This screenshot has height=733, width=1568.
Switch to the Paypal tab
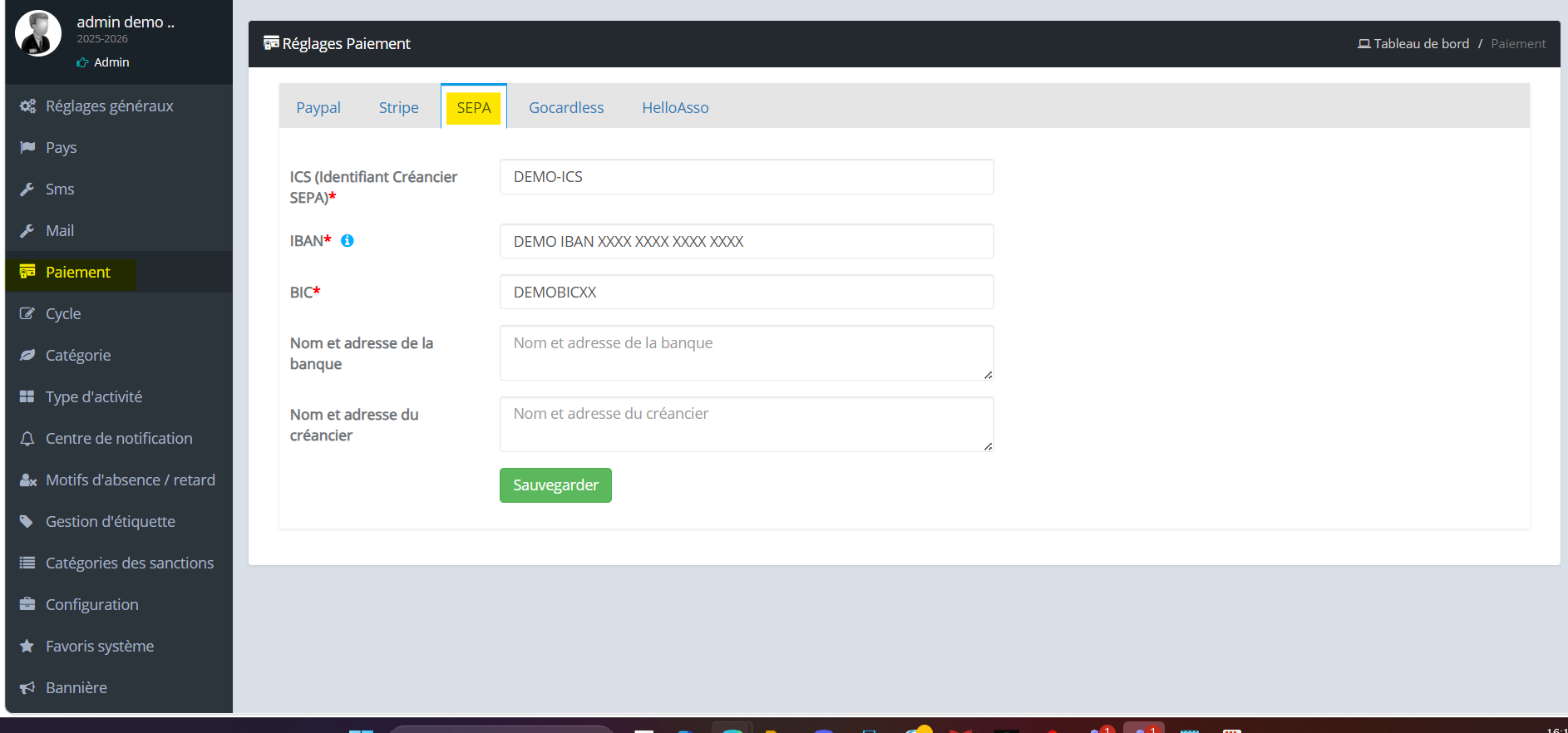[318, 107]
